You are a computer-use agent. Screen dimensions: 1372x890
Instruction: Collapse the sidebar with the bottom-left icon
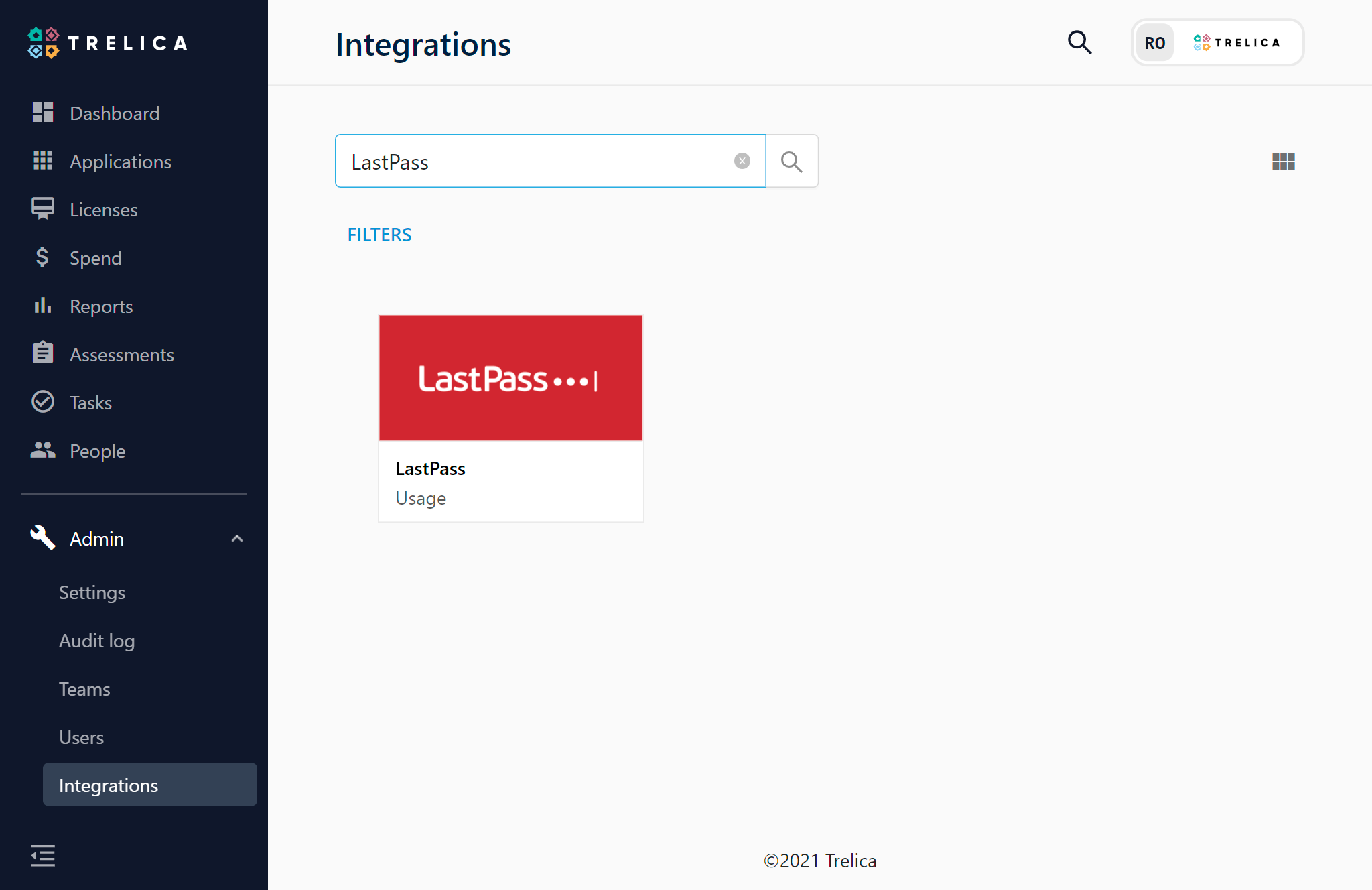coord(43,856)
